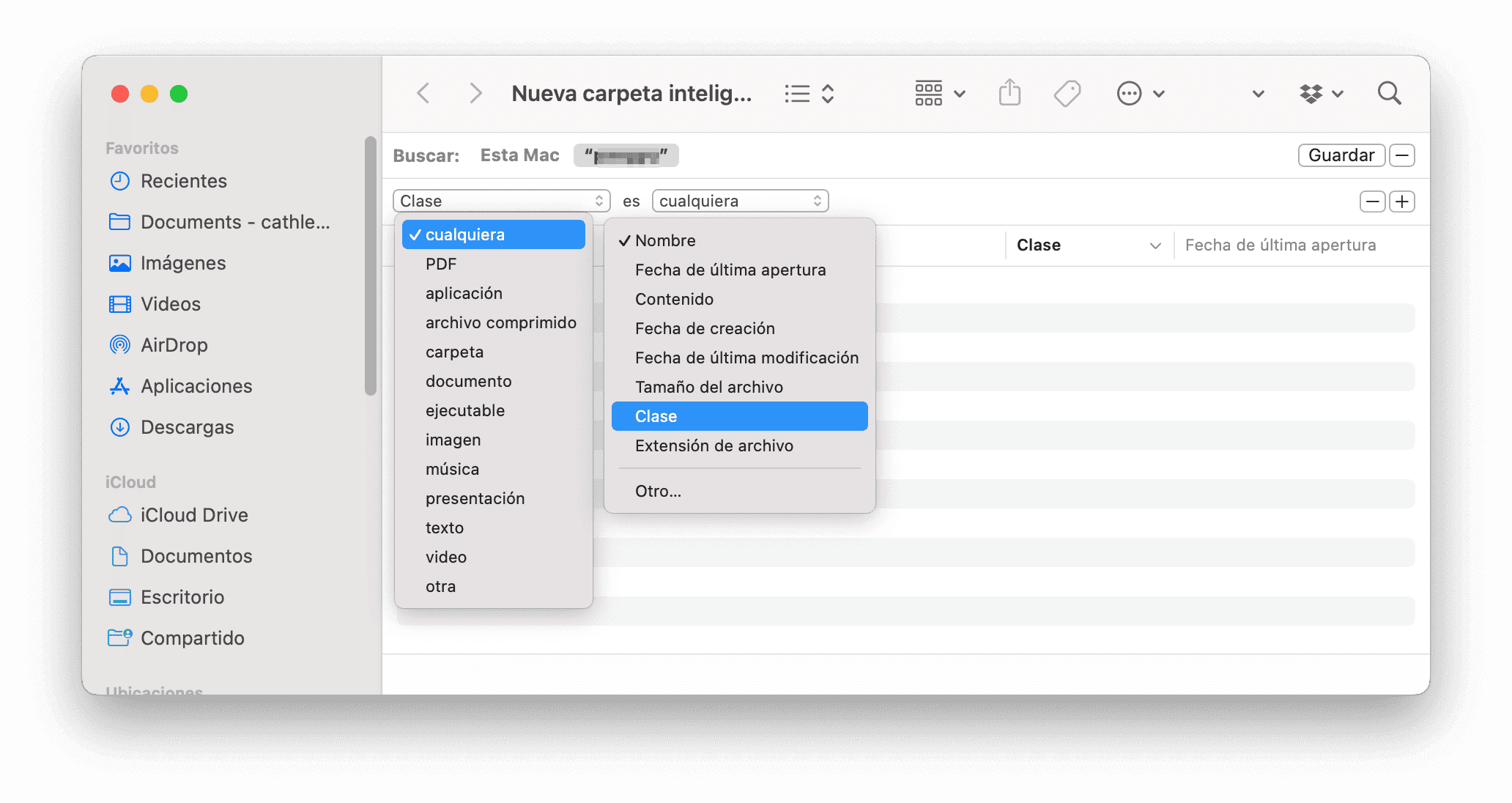Open Recientes clock icon in sidebar
Viewport: 1512px width, 803px height.
(x=119, y=181)
